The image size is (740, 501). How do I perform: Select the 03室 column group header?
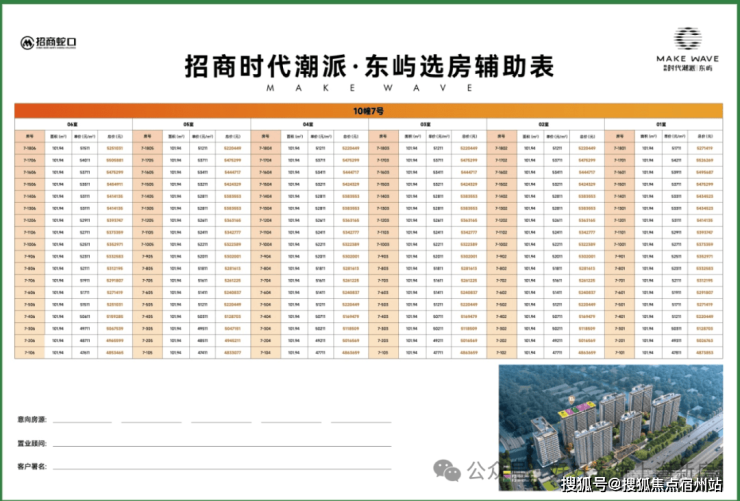point(427,124)
